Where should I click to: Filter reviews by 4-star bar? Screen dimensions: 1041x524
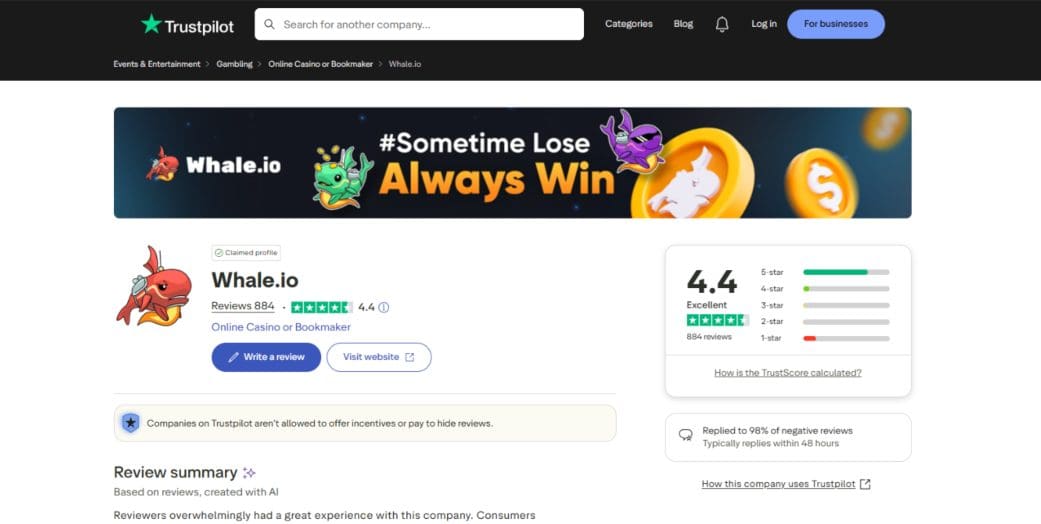(845, 289)
